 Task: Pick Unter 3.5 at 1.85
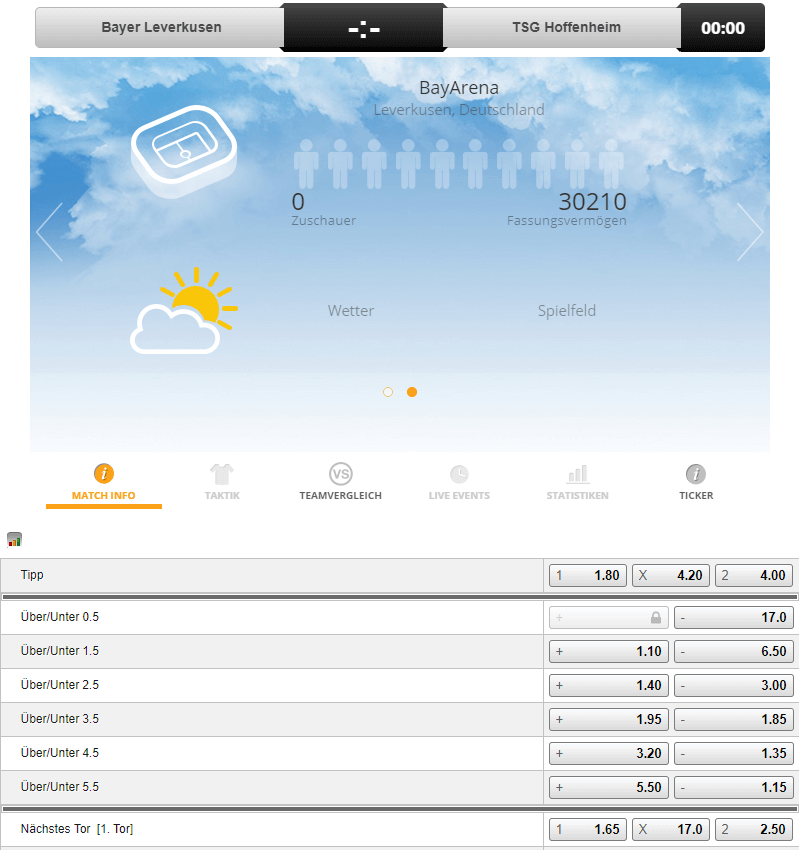coord(734,719)
